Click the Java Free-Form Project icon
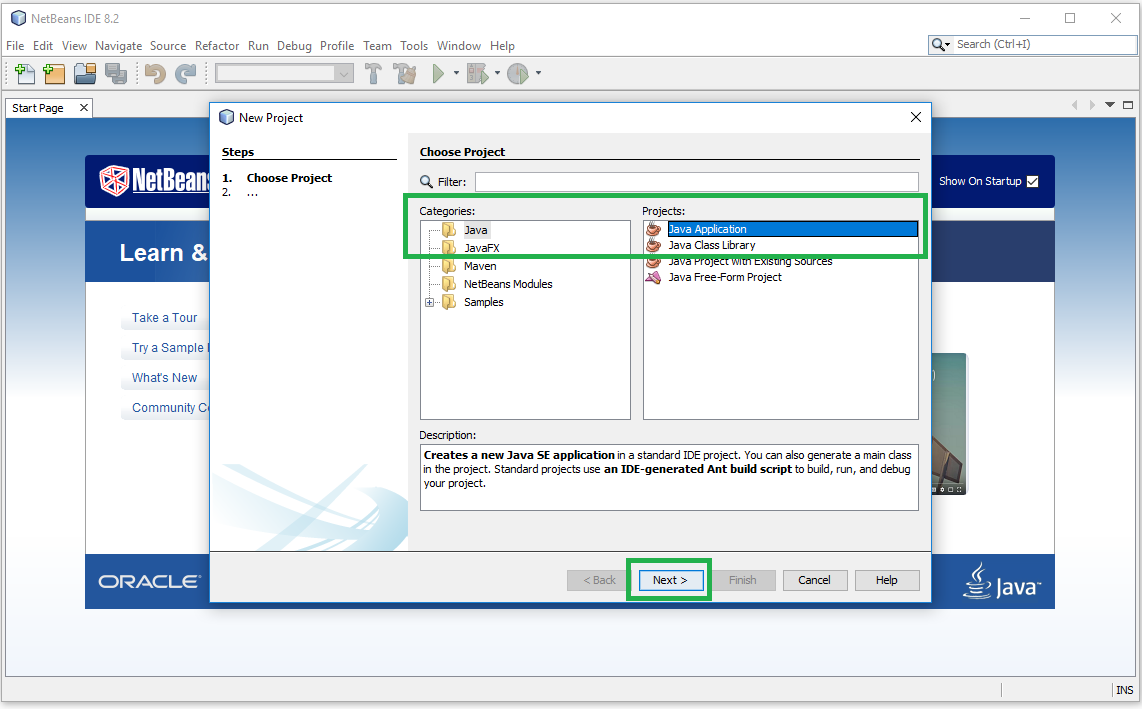The image size is (1142, 709). (x=653, y=278)
